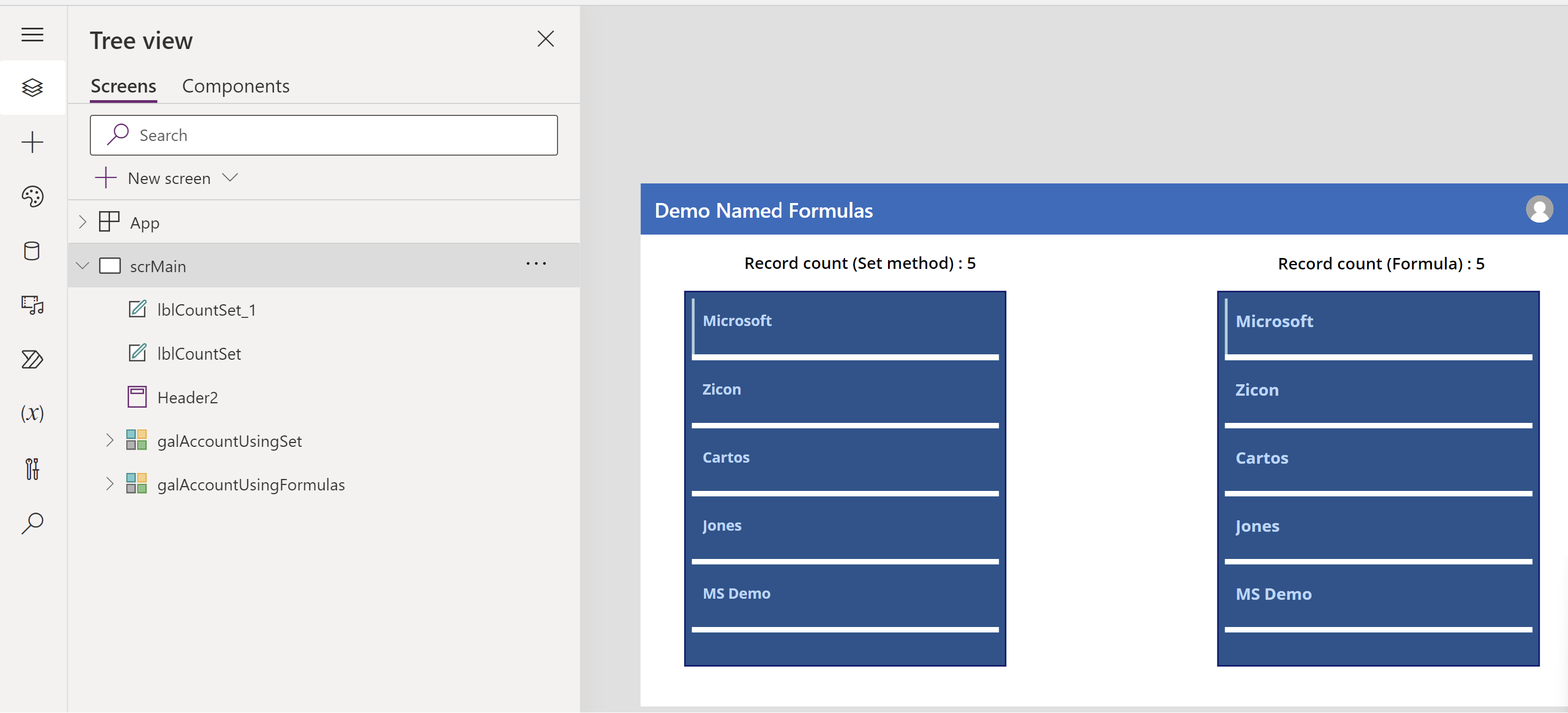Screen dimensions: 1568x713
Task: Open New screen dropdown arrow
Action: (230, 177)
